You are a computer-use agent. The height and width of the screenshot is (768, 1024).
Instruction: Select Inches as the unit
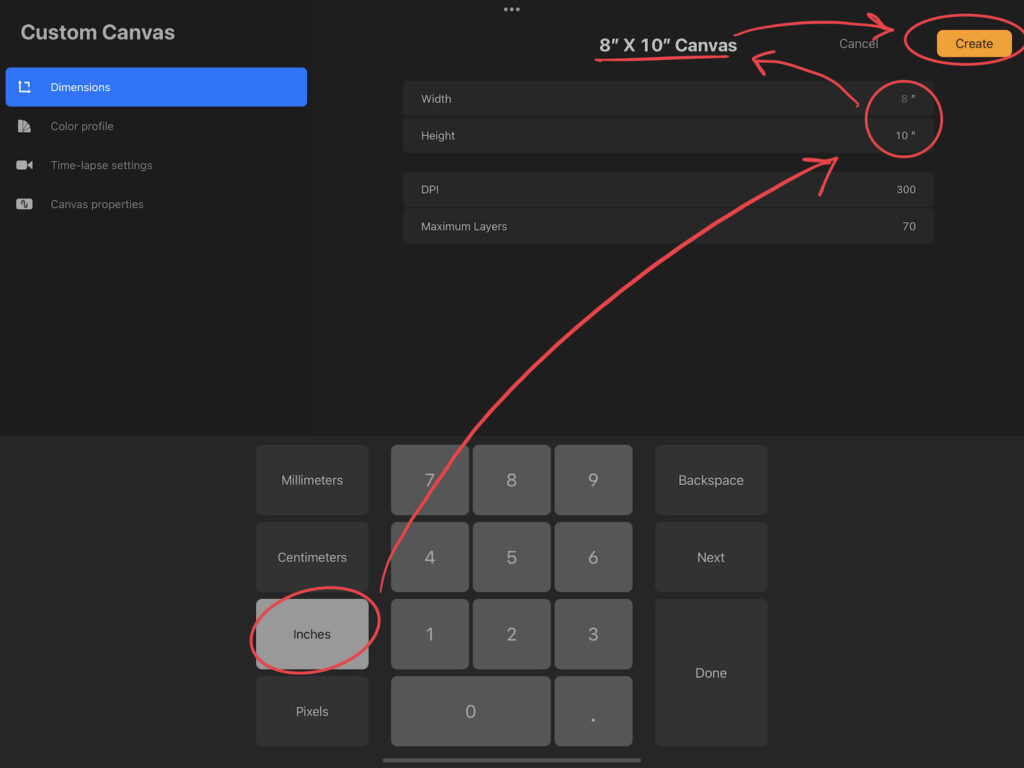tap(312, 634)
